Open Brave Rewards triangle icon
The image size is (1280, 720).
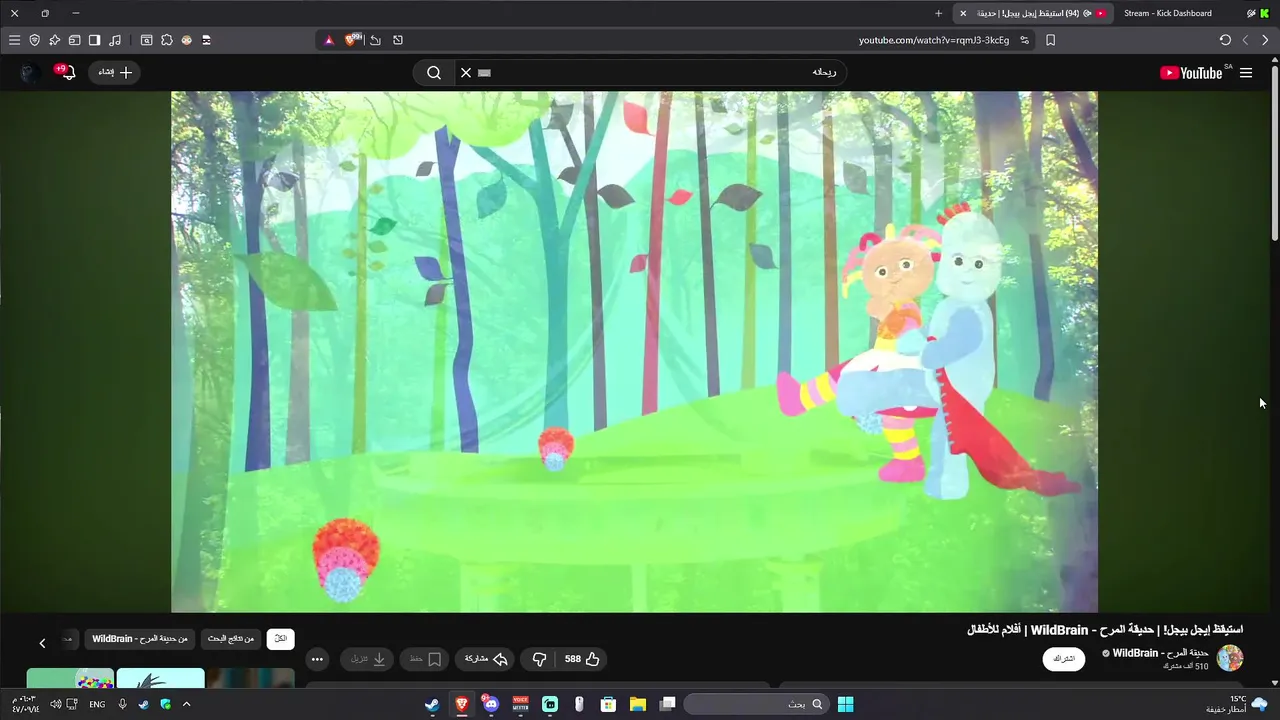point(328,40)
